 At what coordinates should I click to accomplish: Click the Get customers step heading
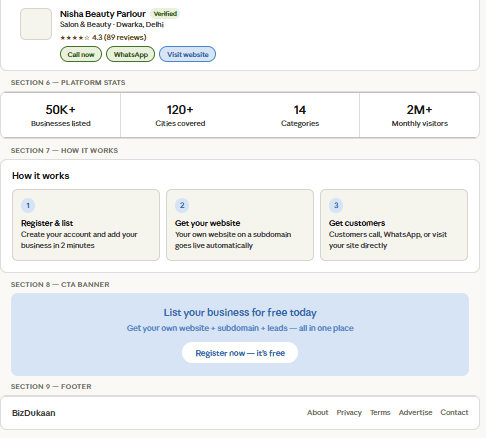[x=357, y=223]
